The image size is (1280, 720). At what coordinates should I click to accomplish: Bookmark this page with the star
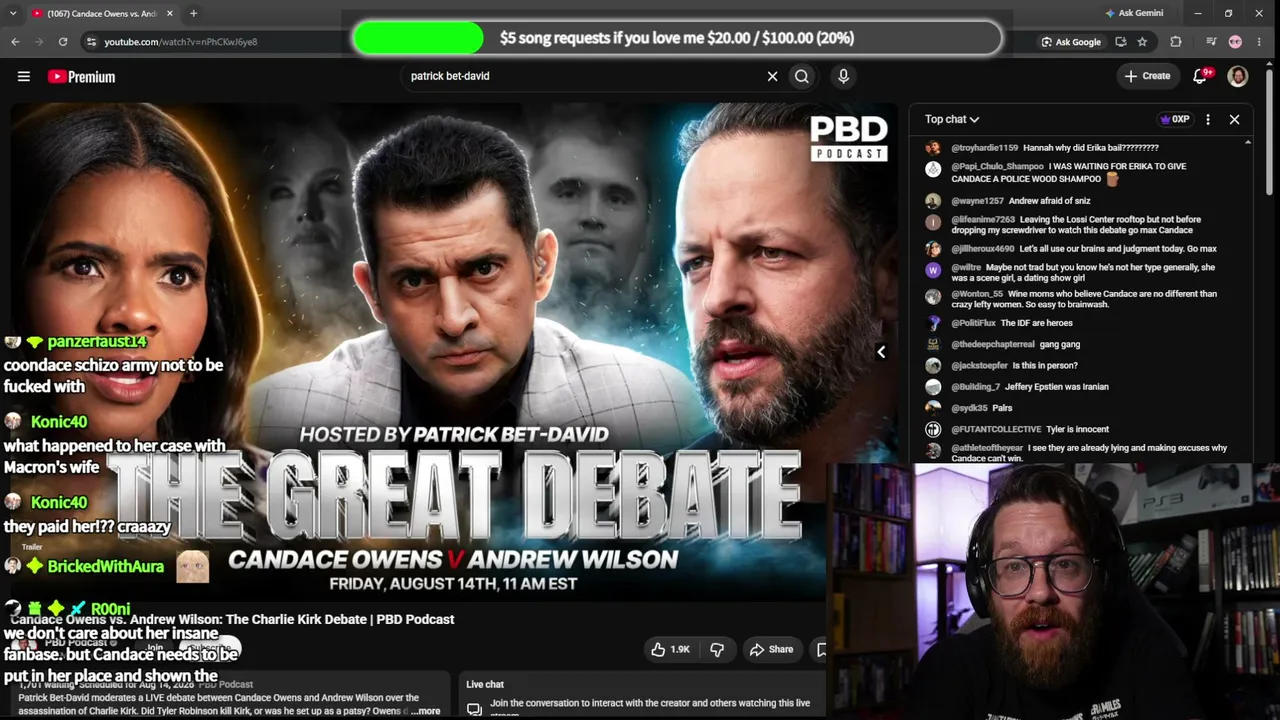click(1142, 42)
